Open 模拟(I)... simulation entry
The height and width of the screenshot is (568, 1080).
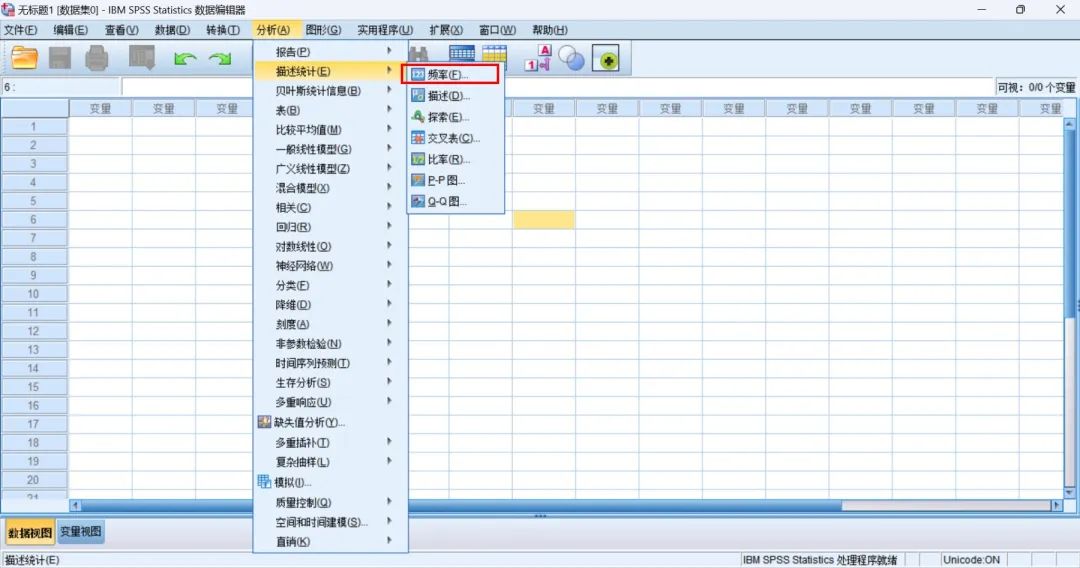coord(331,482)
